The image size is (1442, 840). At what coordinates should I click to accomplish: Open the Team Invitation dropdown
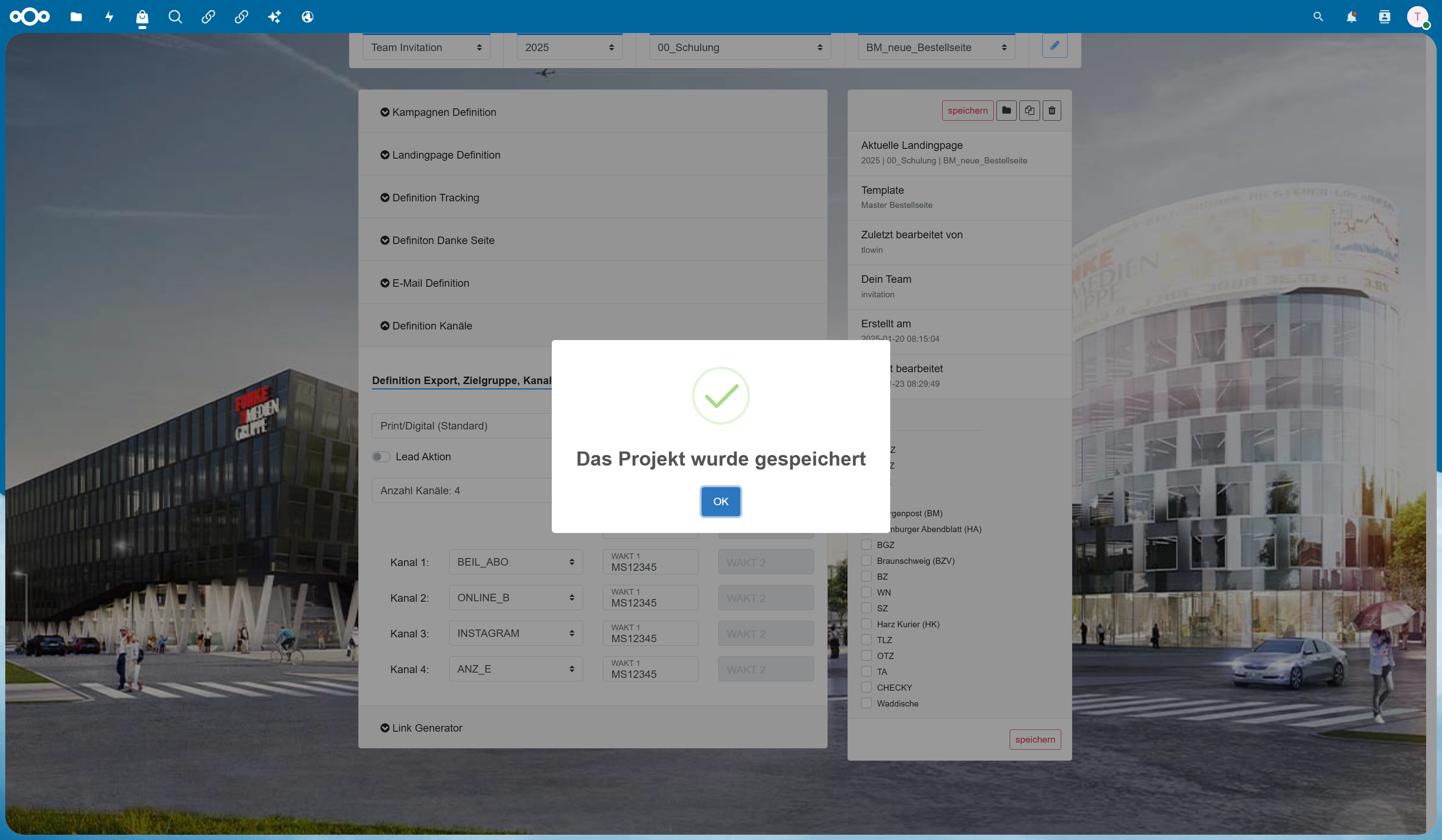pyautogui.click(x=426, y=48)
